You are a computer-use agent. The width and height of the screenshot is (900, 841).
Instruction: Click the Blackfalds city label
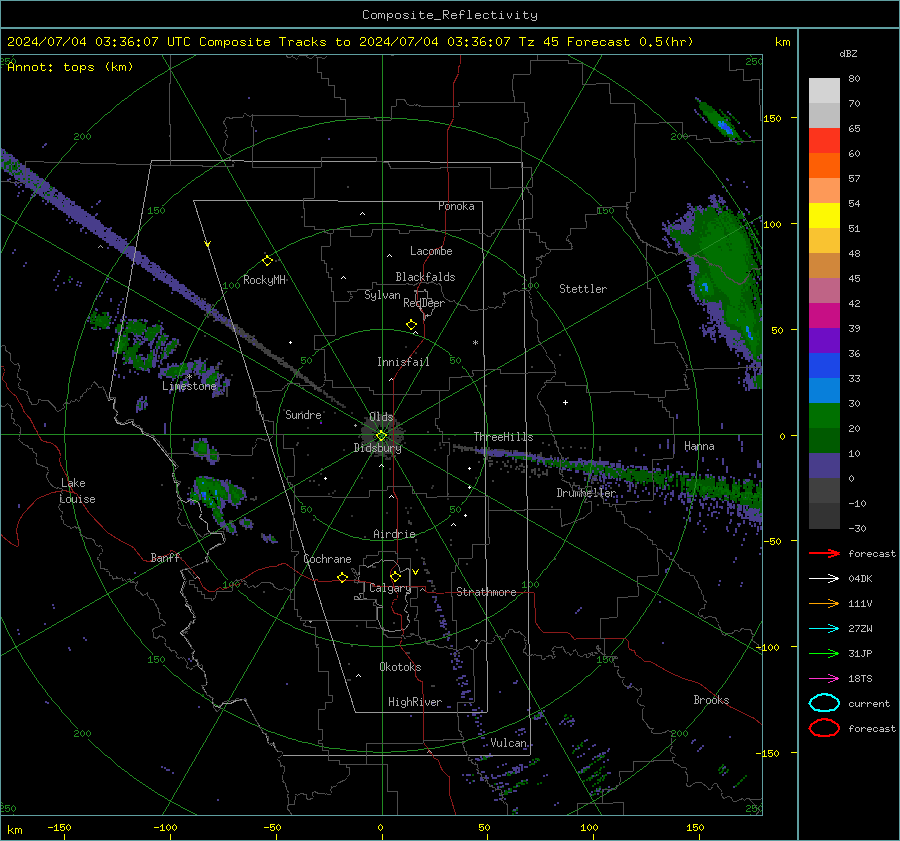click(x=425, y=277)
